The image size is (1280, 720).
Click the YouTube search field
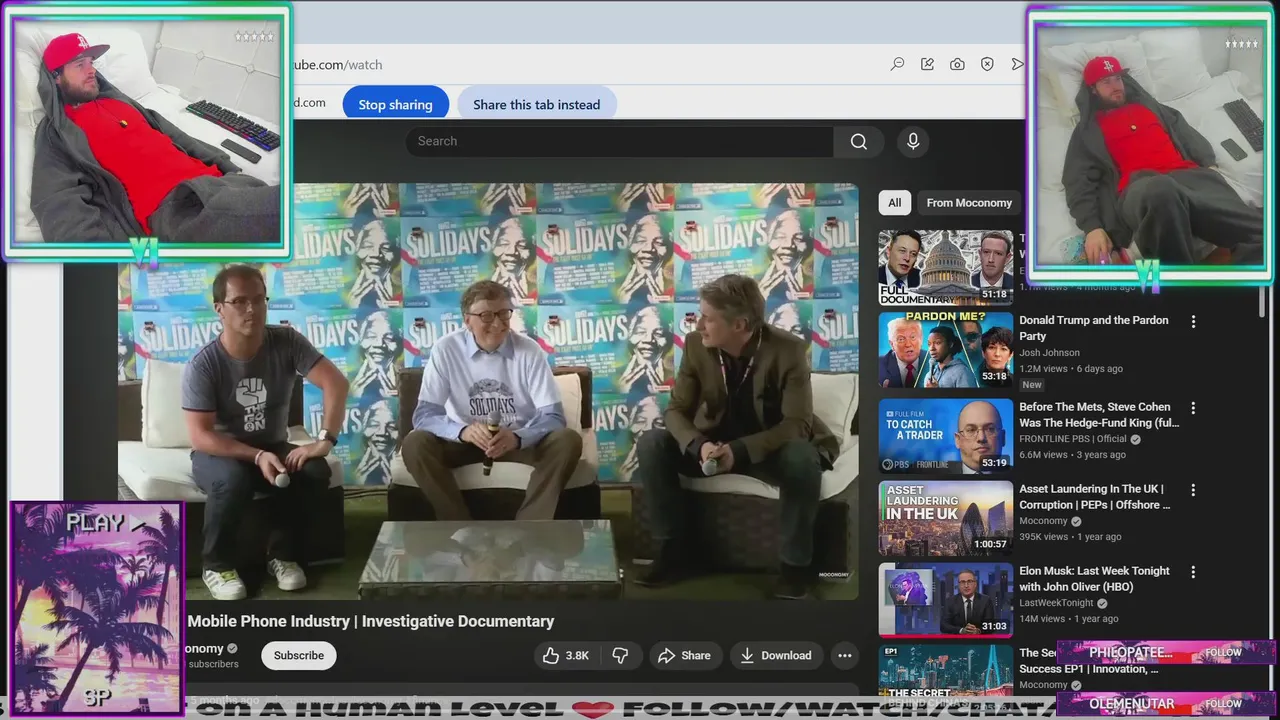620,141
